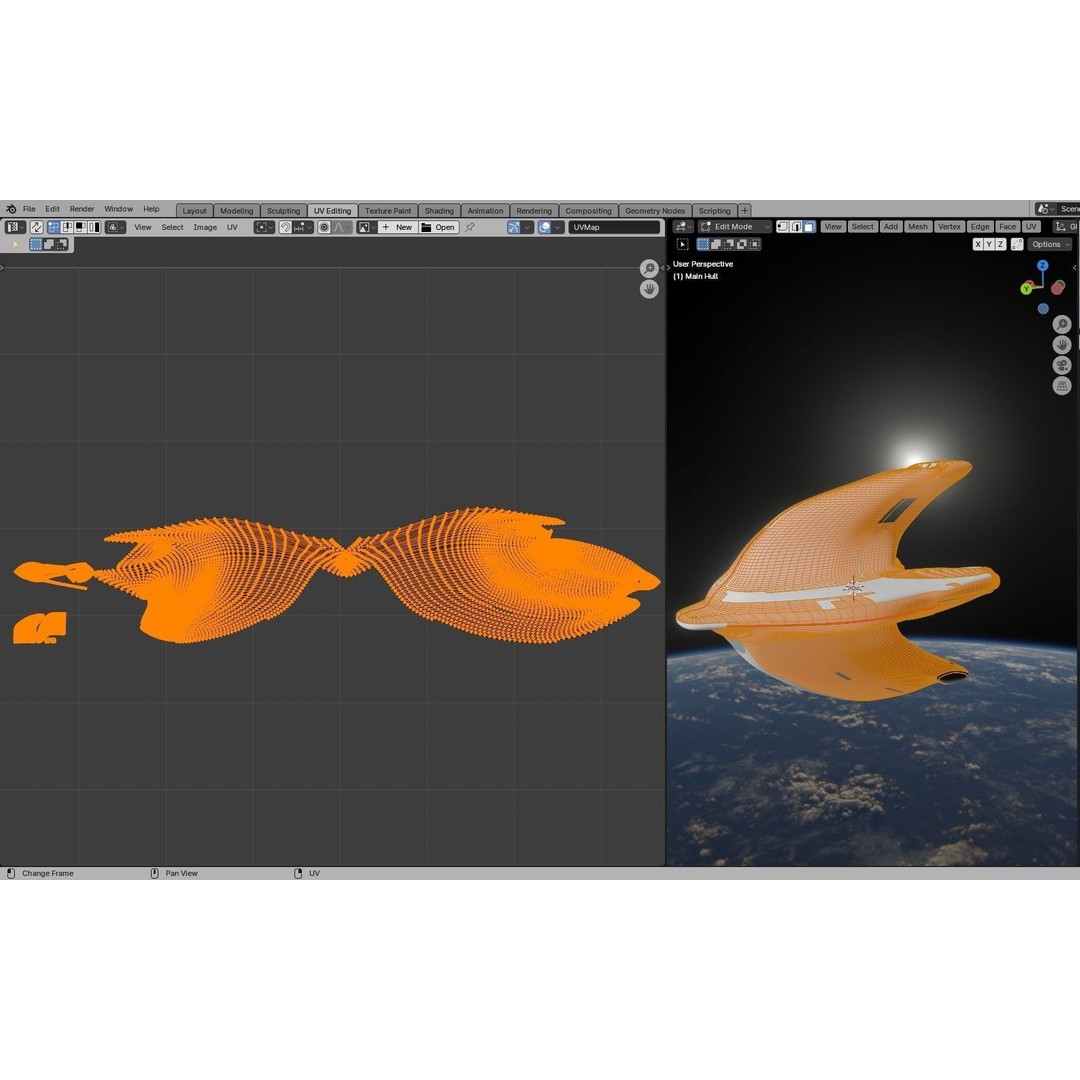Toggle proportional editing in UV editor
This screenshot has width=1080, height=1080.
tap(324, 227)
